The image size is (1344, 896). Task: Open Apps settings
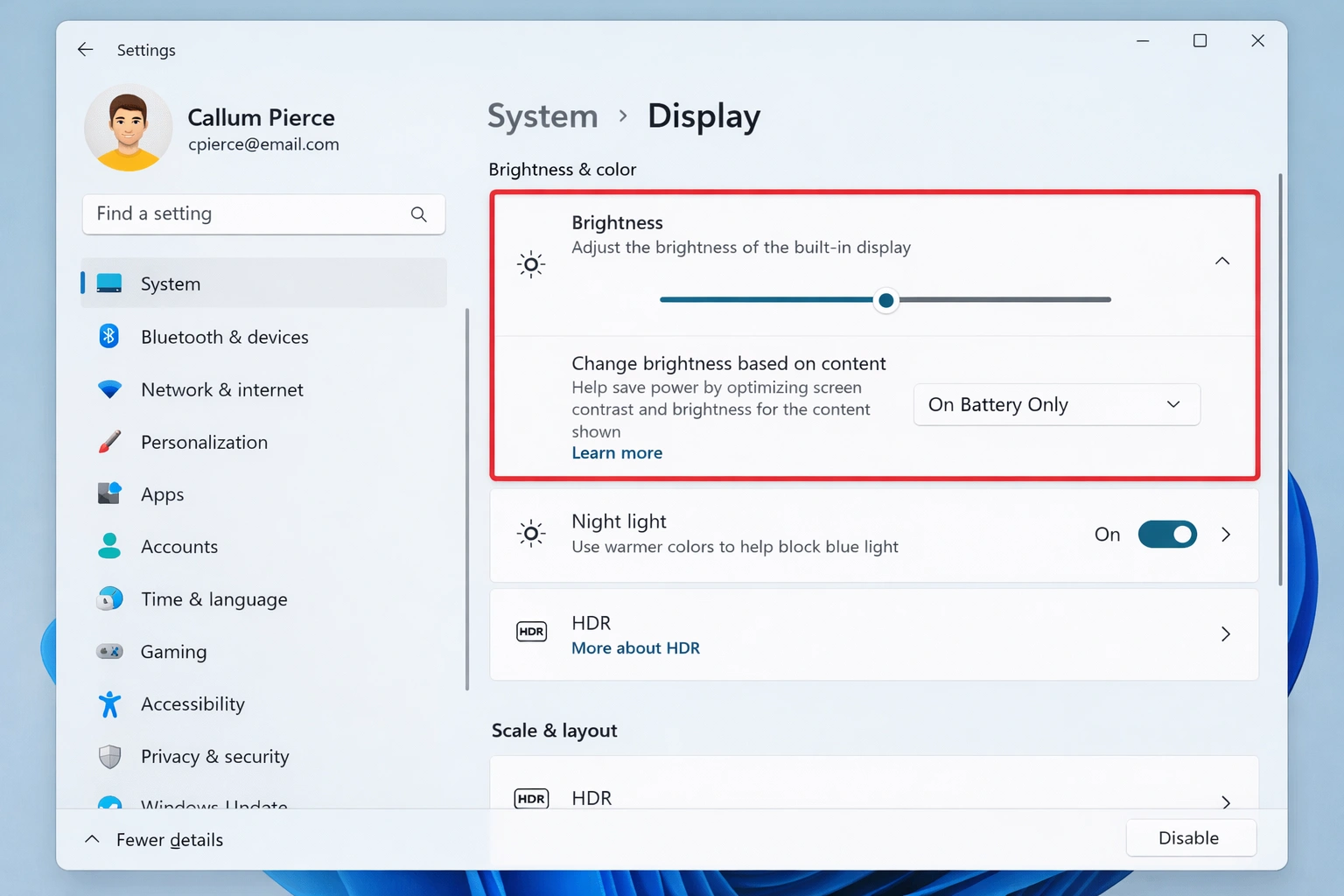click(x=162, y=493)
